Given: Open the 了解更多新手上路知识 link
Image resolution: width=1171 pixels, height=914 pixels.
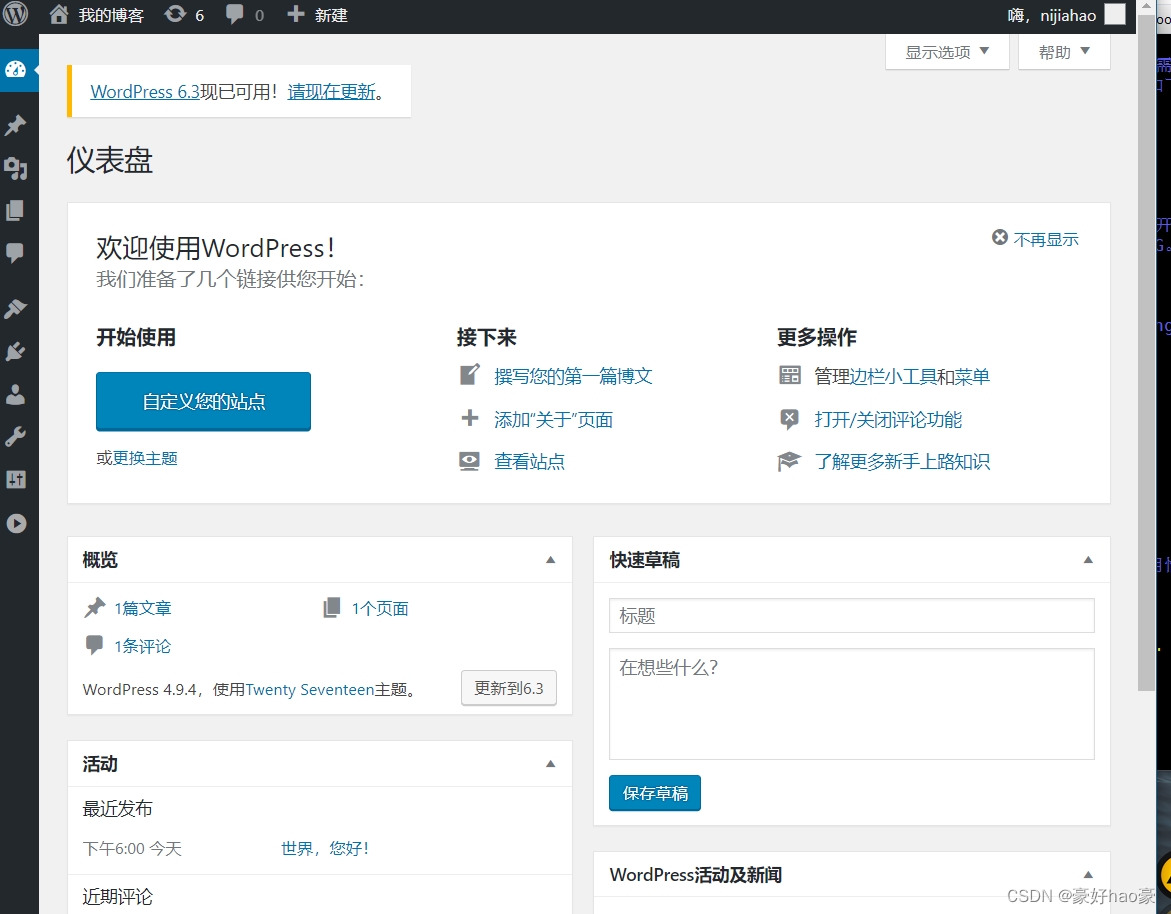Looking at the screenshot, I should [902, 461].
